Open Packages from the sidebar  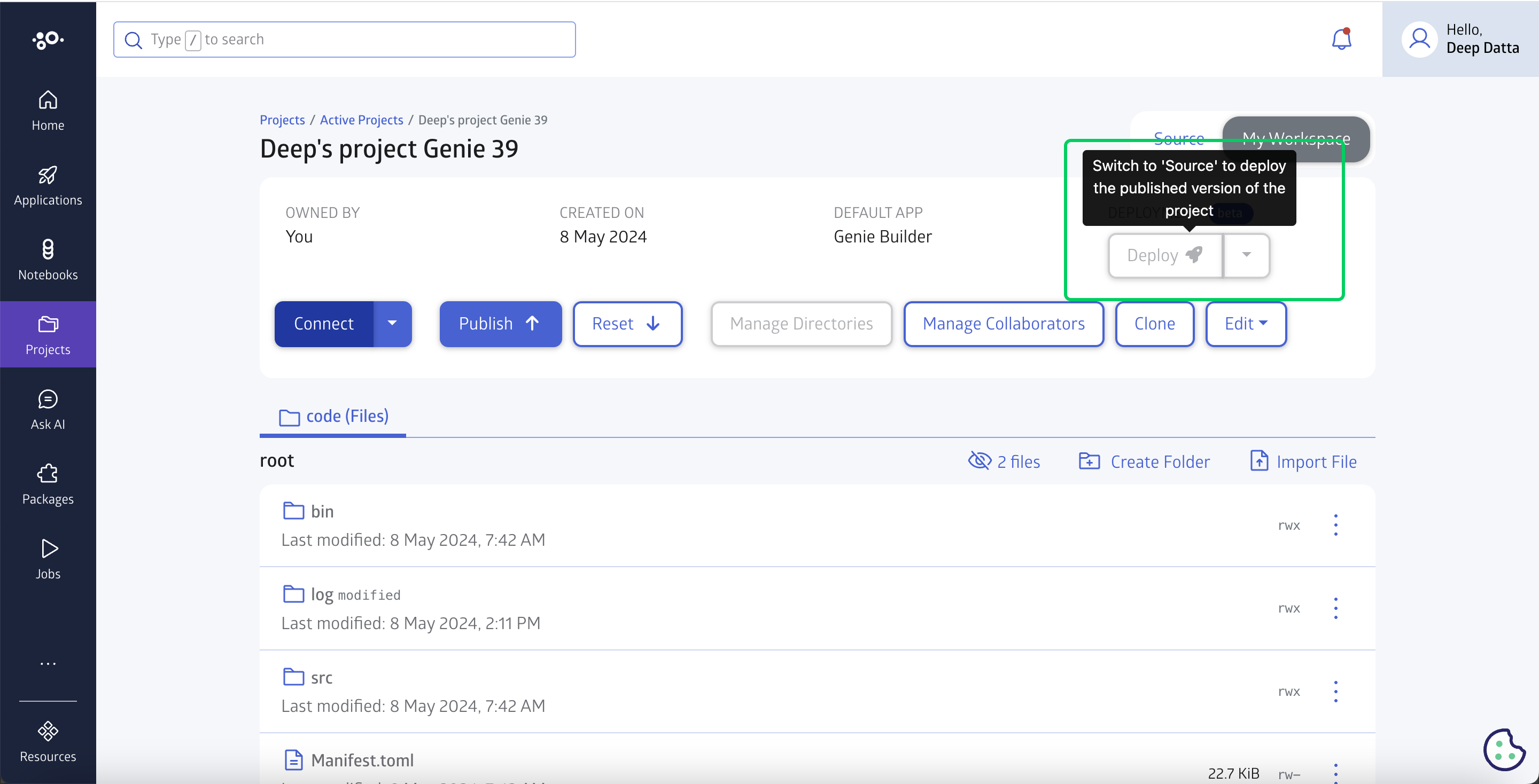(x=48, y=484)
